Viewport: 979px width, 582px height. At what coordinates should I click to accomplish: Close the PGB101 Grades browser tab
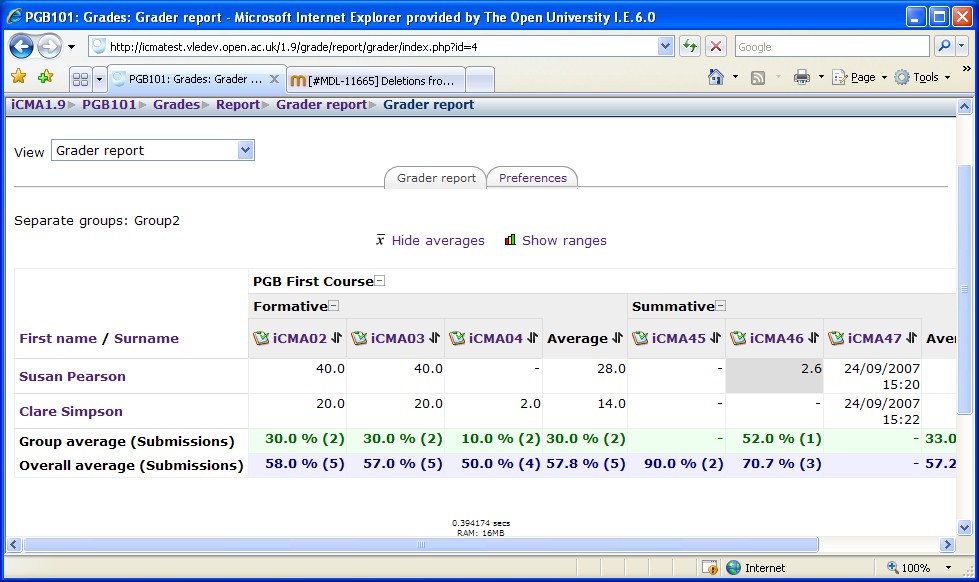[274, 79]
